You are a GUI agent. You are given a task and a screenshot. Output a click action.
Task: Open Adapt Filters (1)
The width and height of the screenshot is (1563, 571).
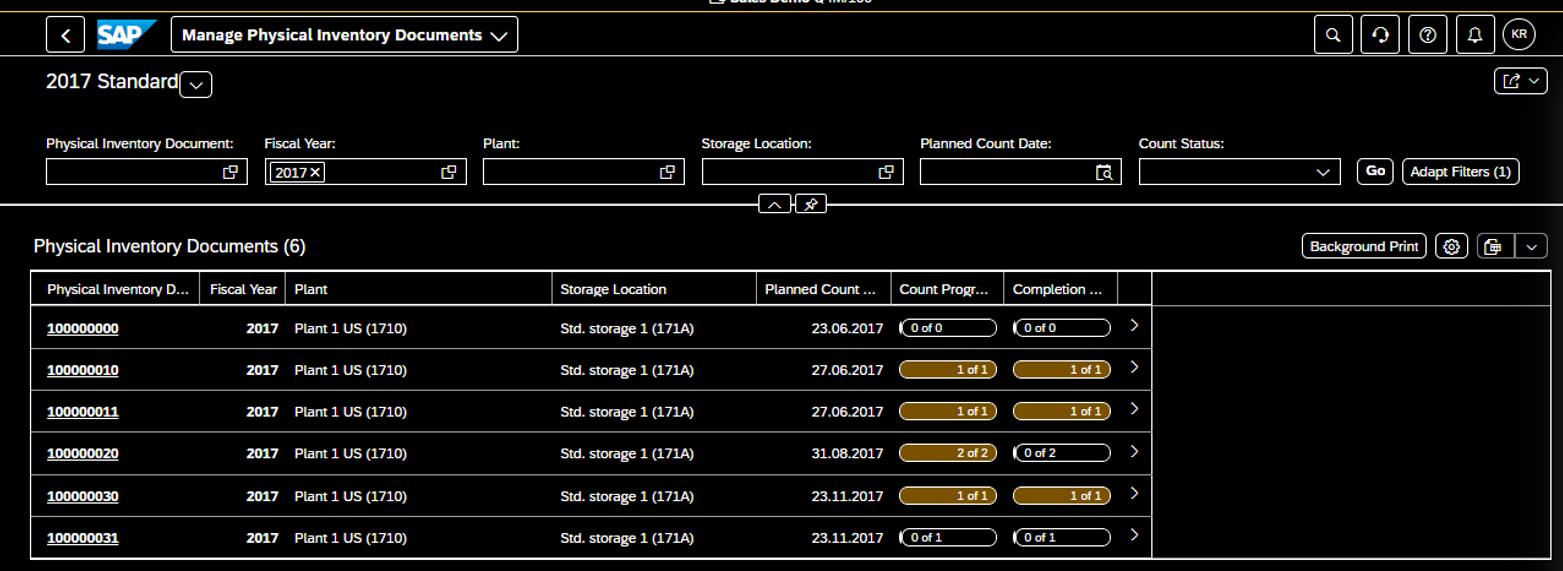pos(1460,172)
